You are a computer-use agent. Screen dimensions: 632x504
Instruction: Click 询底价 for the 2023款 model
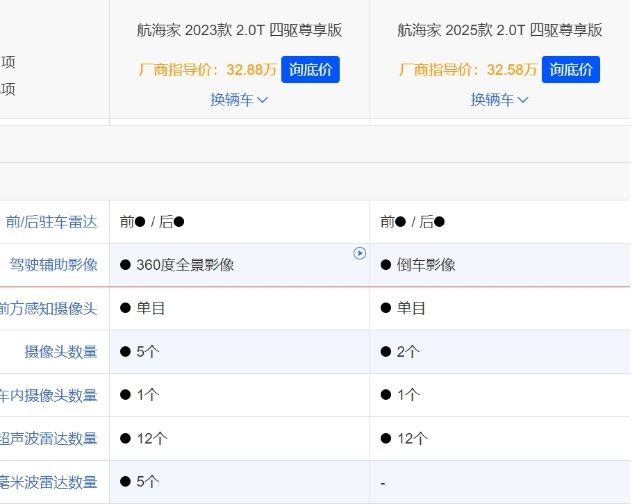pyautogui.click(x=310, y=69)
